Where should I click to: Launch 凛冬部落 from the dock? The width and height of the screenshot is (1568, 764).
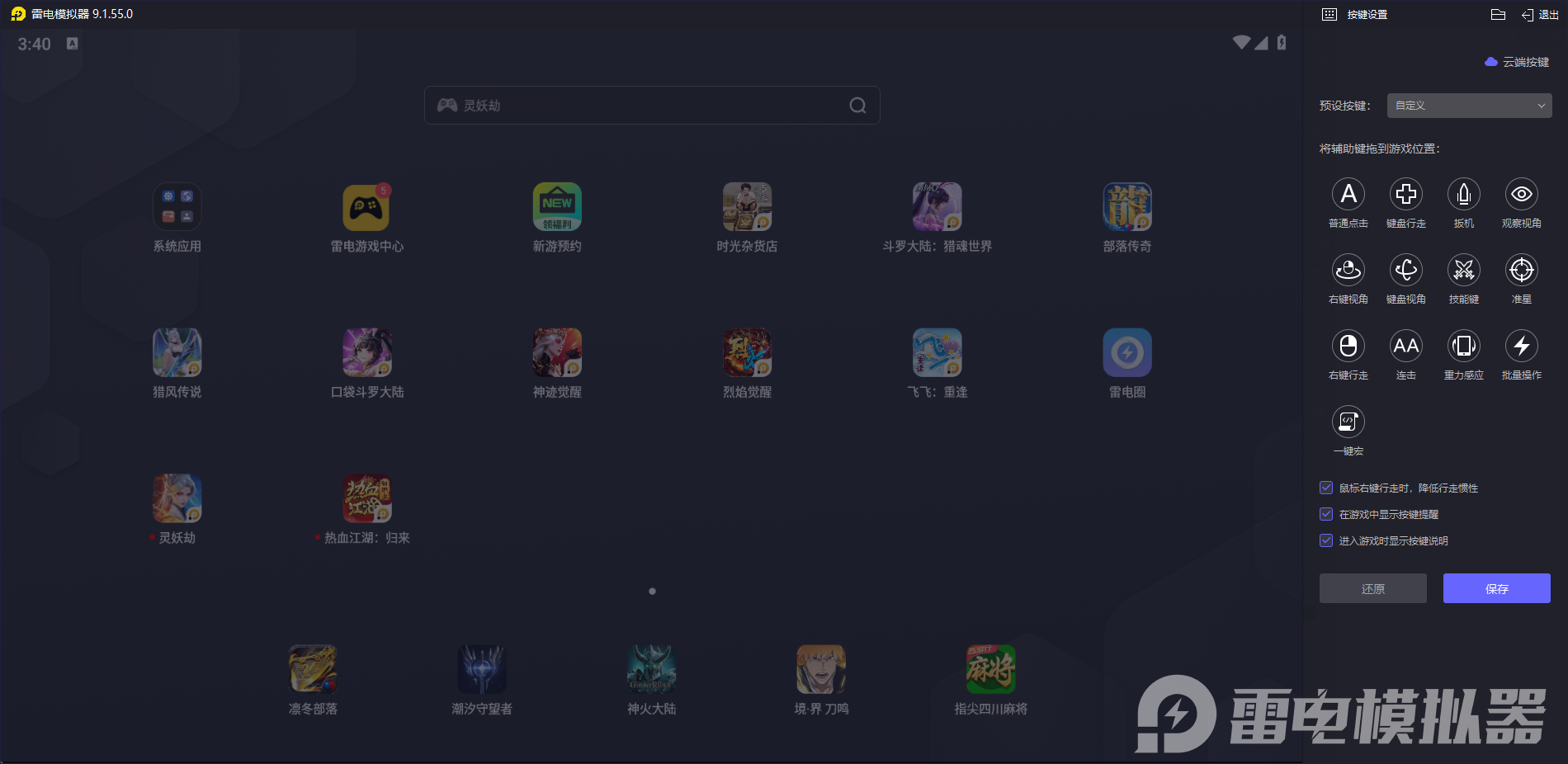tap(313, 669)
